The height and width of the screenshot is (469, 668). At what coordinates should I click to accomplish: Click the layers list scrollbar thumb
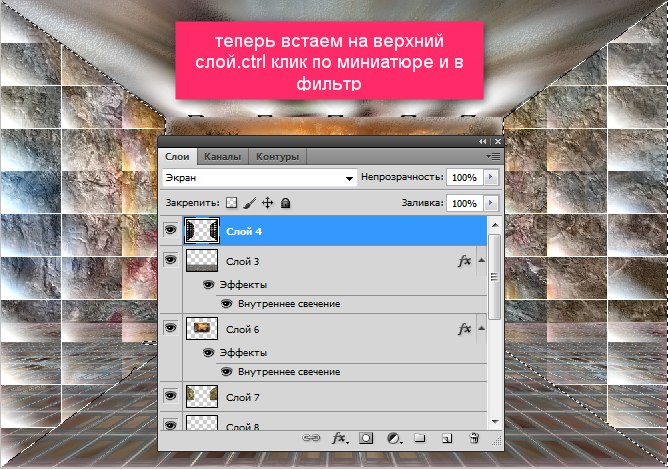pos(494,277)
